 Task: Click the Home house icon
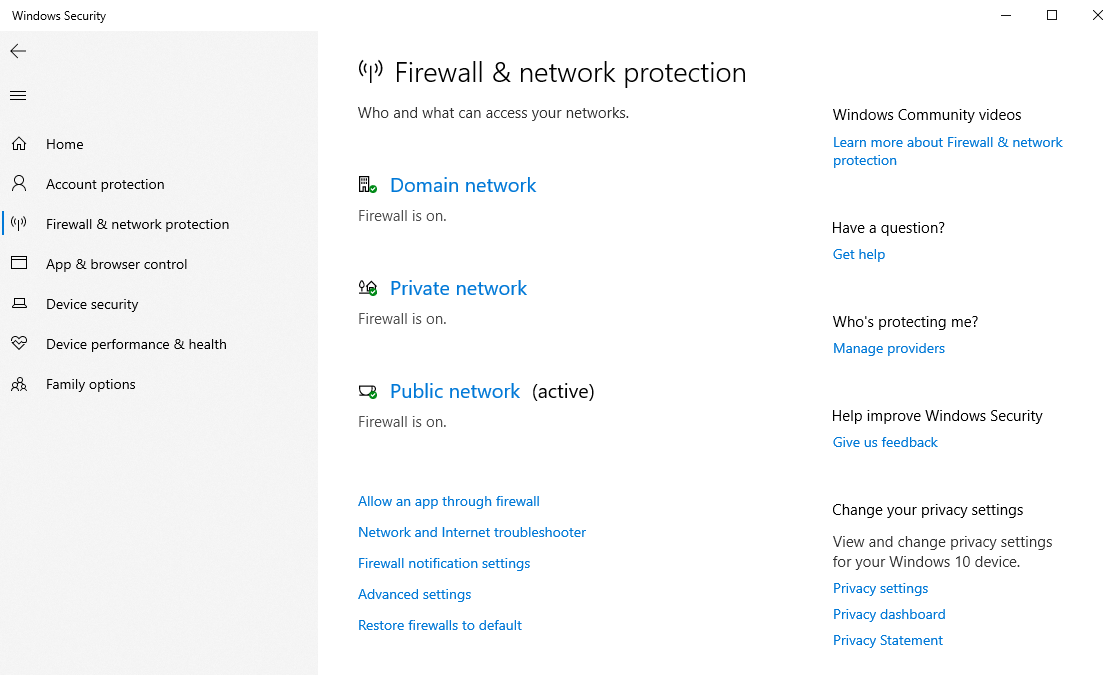19,144
